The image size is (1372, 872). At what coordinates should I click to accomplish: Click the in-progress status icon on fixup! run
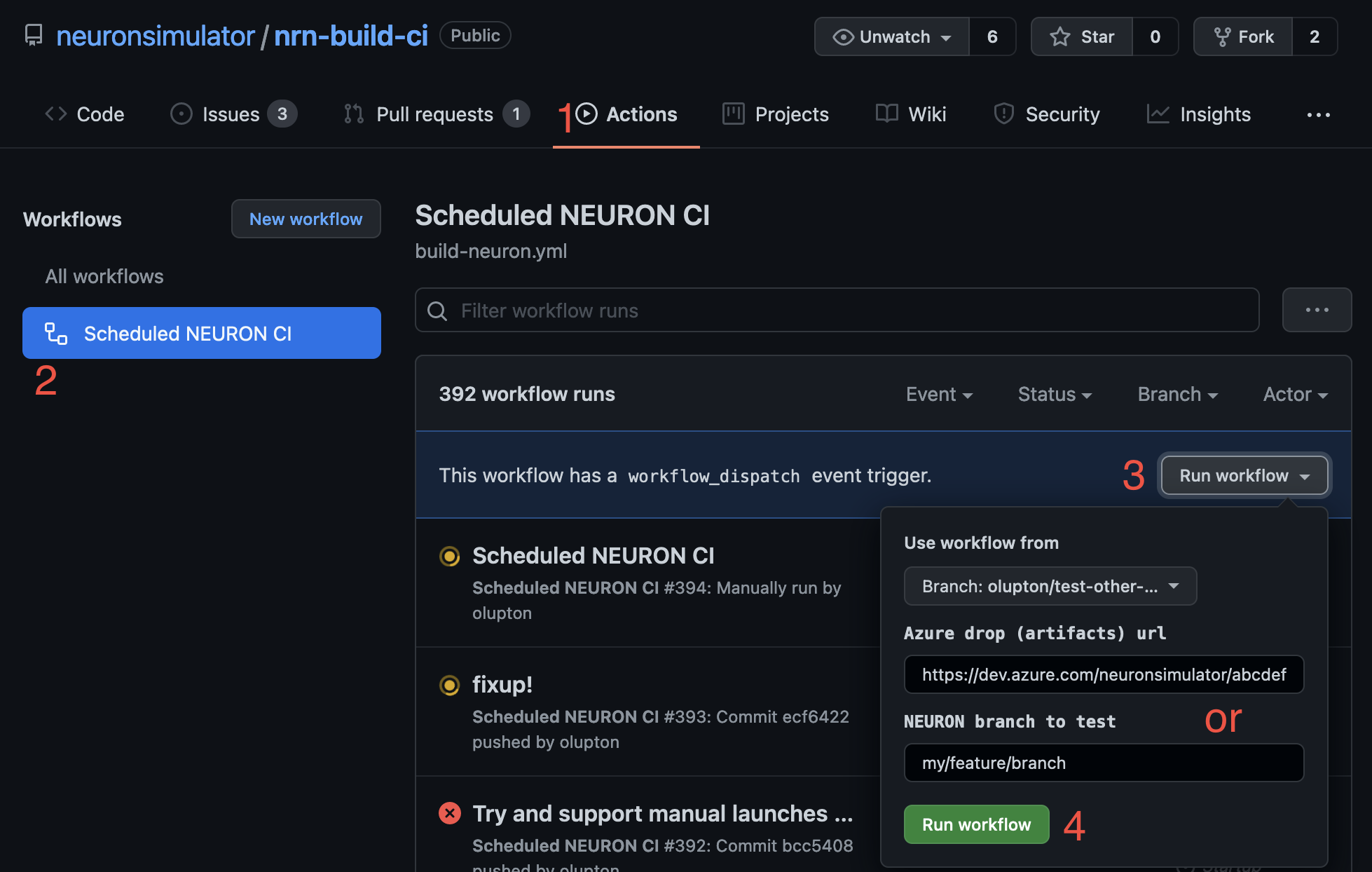[x=449, y=685]
